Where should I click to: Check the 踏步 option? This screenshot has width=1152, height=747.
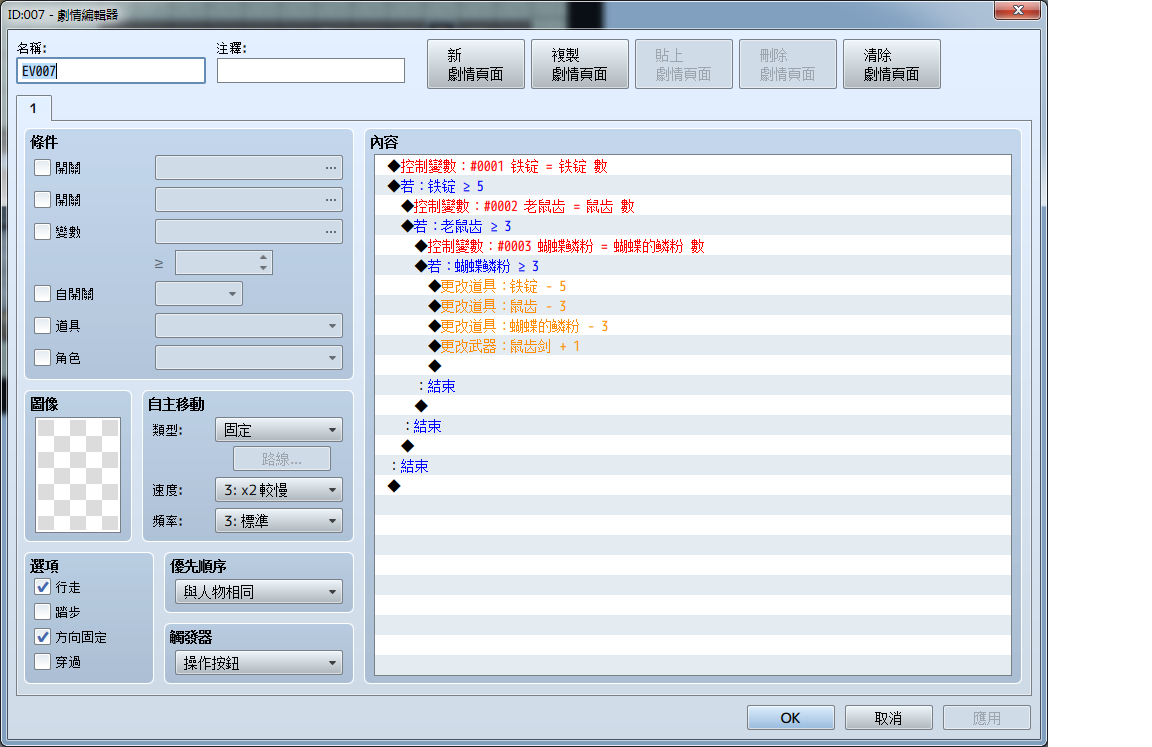coord(43,612)
